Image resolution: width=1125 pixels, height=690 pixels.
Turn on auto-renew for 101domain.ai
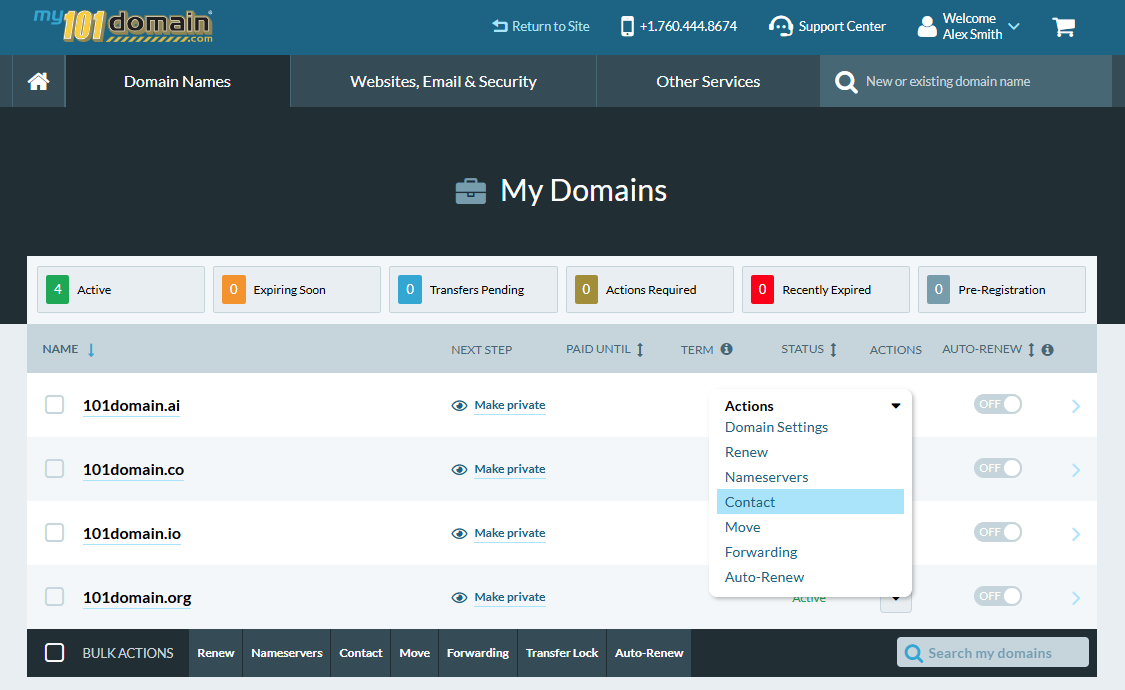tap(997, 405)
